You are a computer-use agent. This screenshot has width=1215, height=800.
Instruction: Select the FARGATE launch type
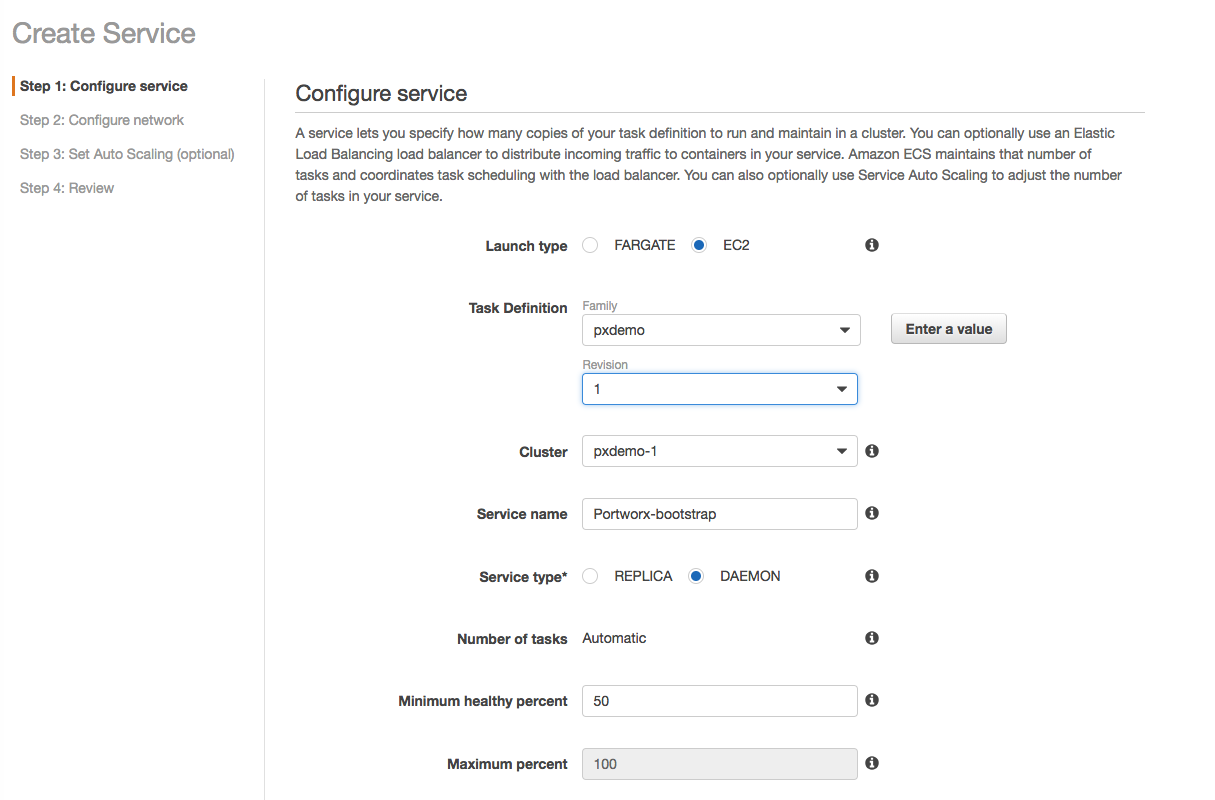(x=590, y=244)
